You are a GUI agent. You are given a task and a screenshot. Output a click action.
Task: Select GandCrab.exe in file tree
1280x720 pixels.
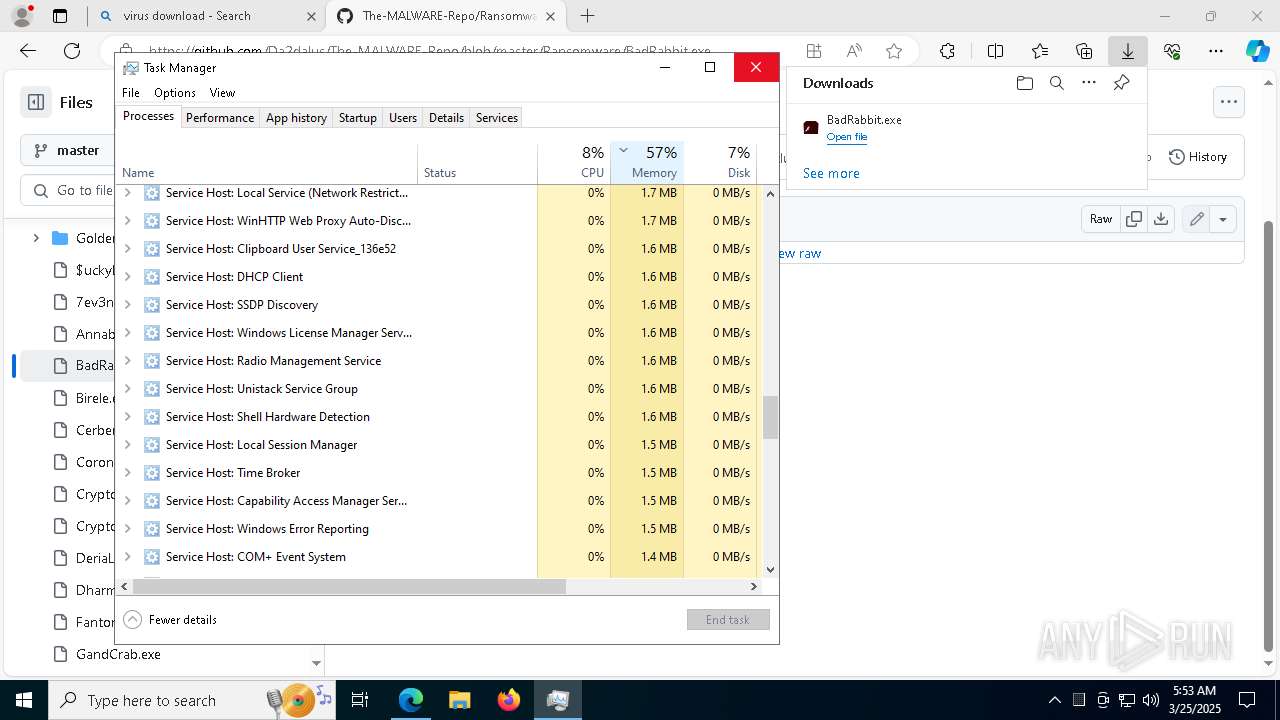(118, 654)
